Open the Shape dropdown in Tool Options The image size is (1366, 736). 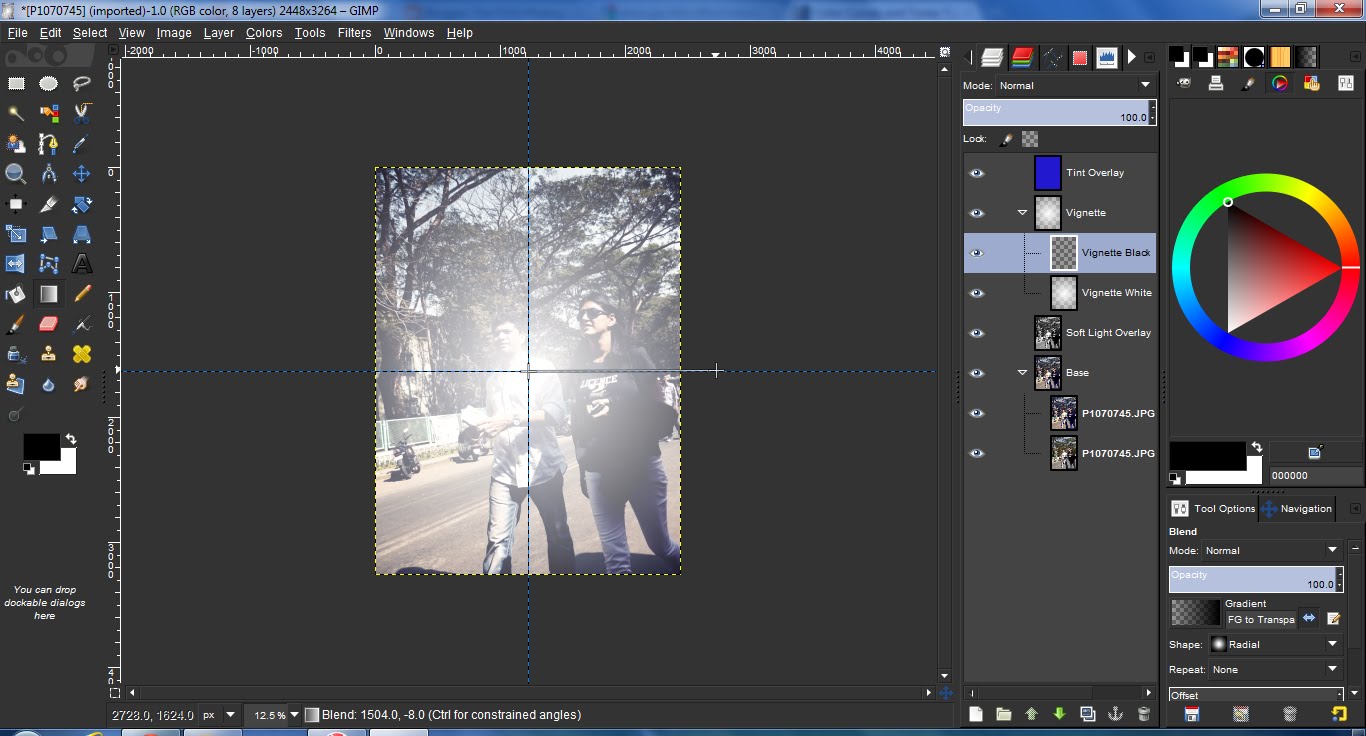click(x=1275, y=644)
